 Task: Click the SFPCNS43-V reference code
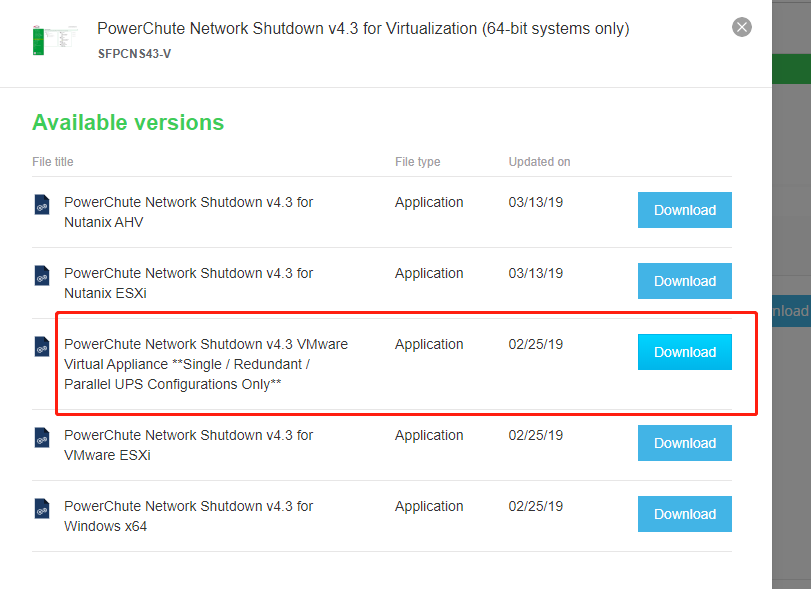click(134, 54)
